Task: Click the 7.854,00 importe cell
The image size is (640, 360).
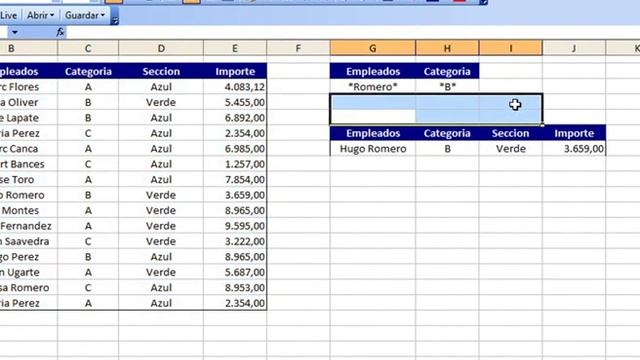Action: click(x=235, y=180)
